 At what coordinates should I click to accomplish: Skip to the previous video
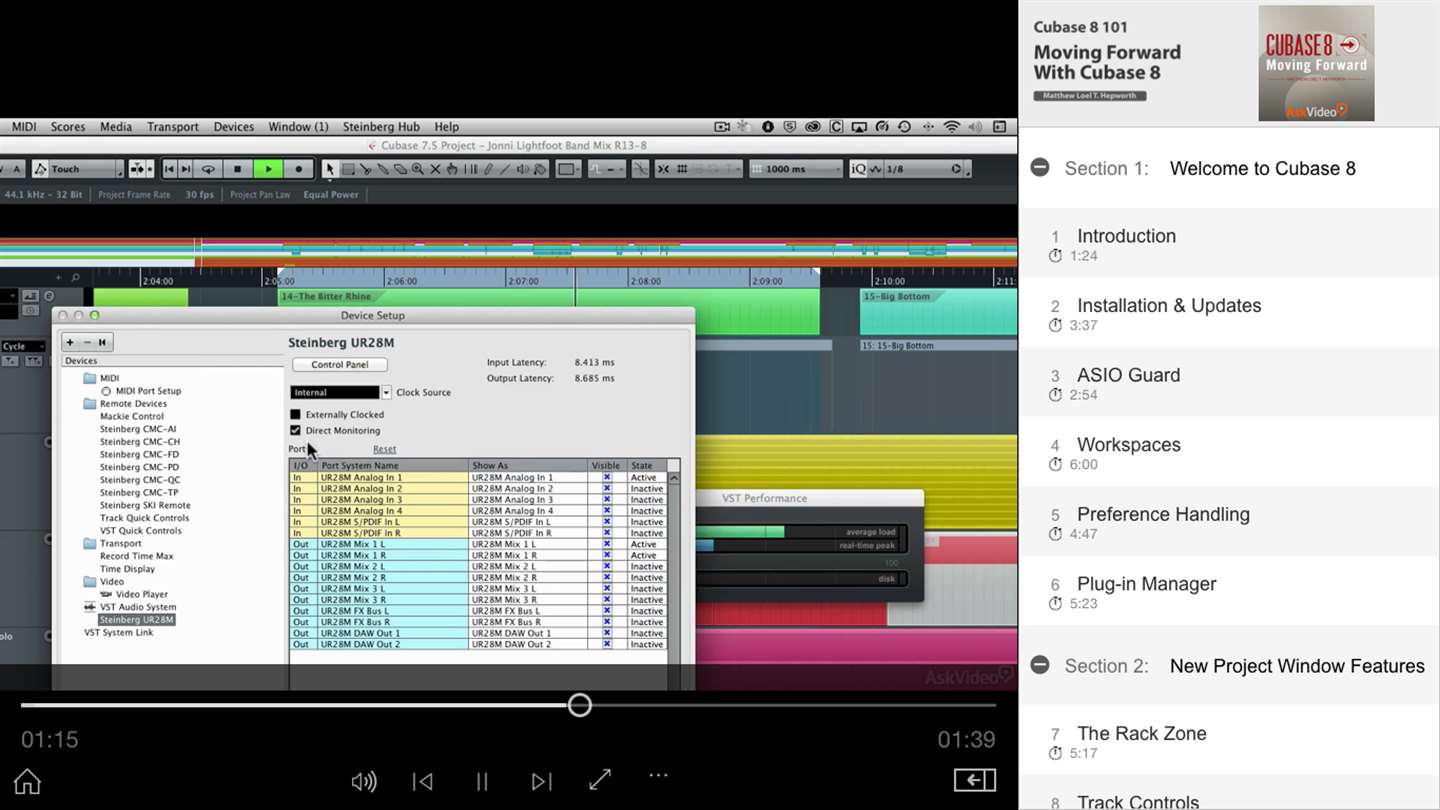coord(423,781)
